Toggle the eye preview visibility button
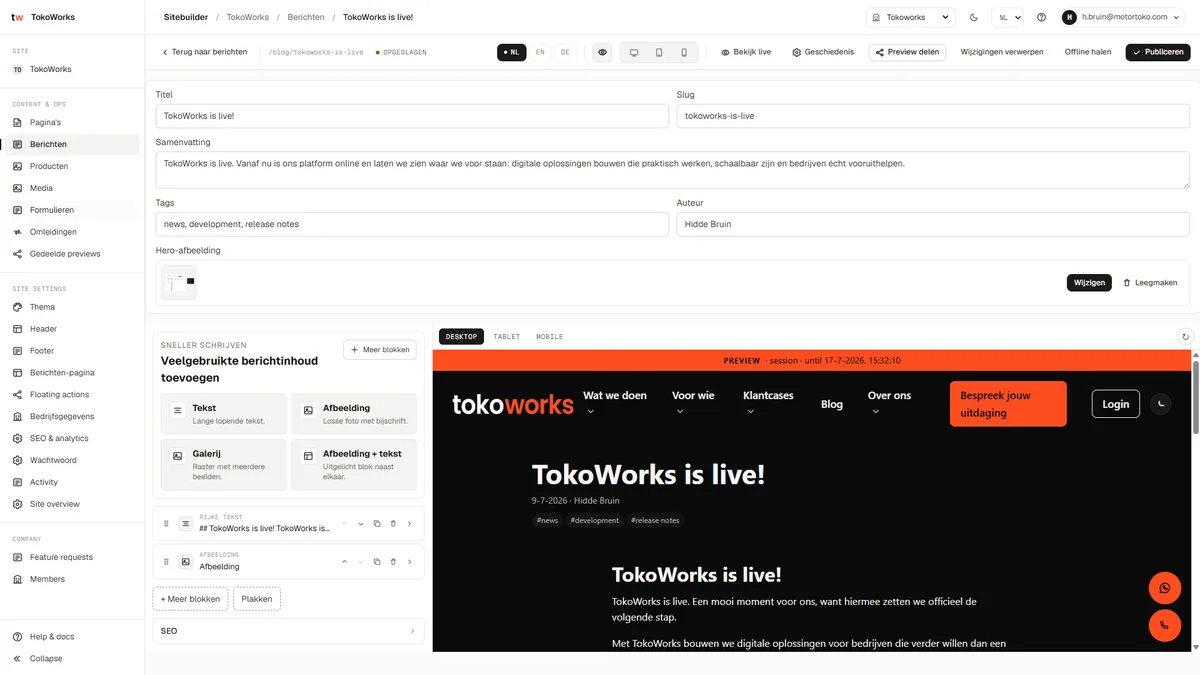Screen dimensions: 1200x675 [602, 52]
